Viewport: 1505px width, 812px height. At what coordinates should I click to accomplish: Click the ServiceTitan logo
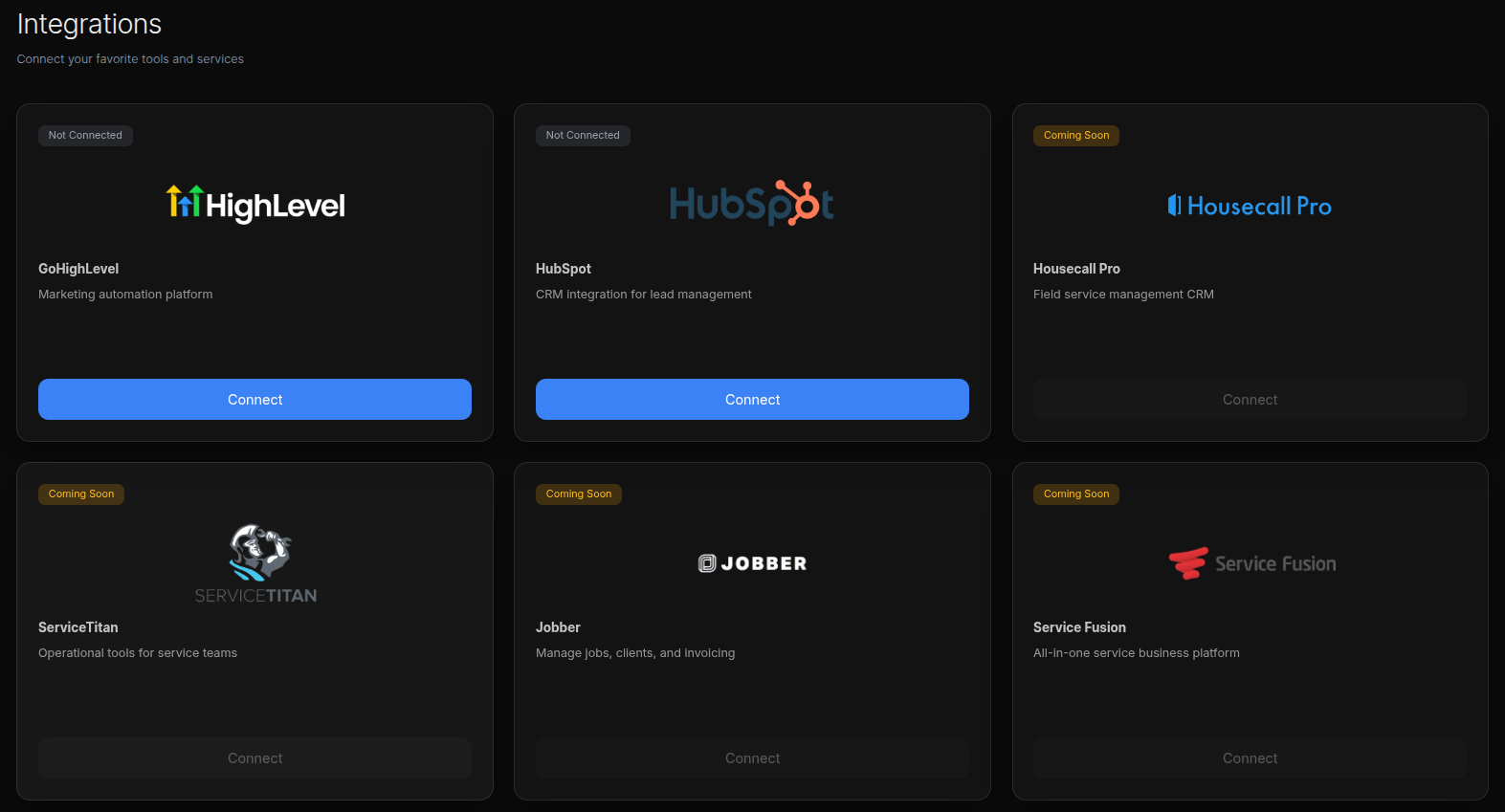[x=255, y=564]
